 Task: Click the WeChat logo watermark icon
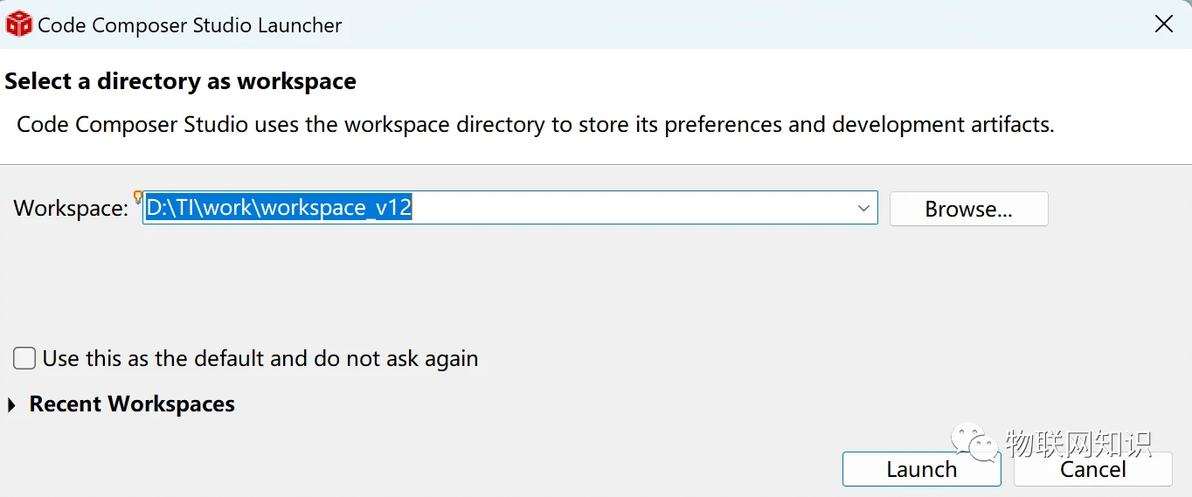pyautogui.click(x=973, y=440)
